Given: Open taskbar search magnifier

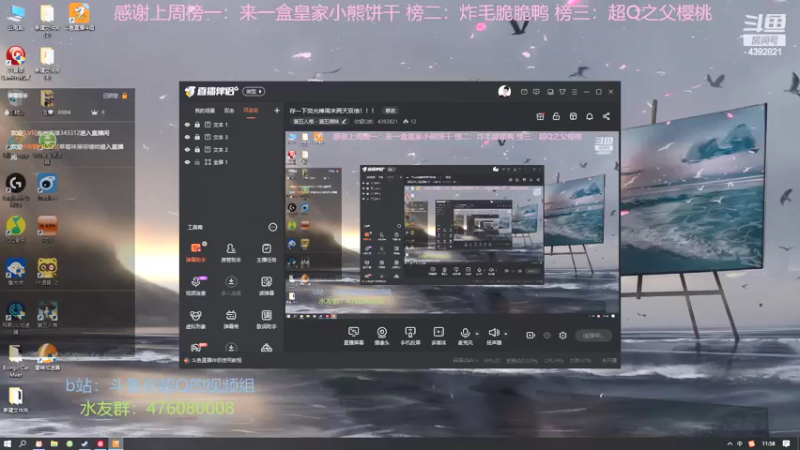Looking at the screenshot, I should pos(22,444).
